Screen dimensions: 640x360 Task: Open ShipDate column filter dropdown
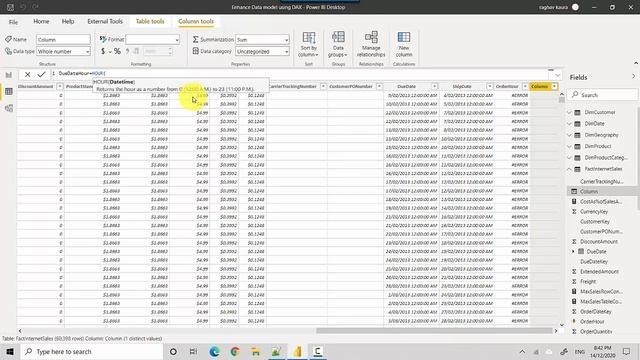pos(489,86)
